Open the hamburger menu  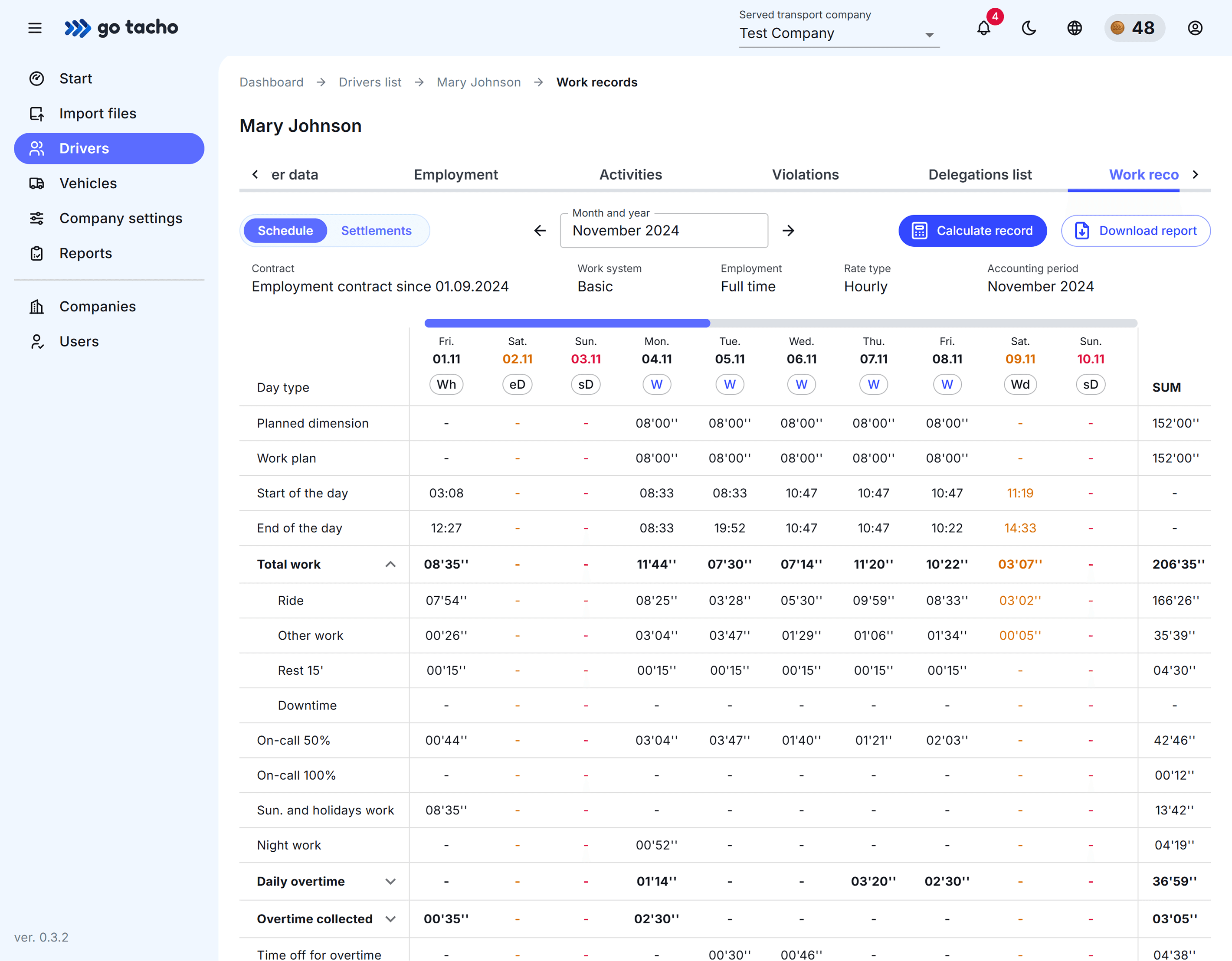pos(35,28)
